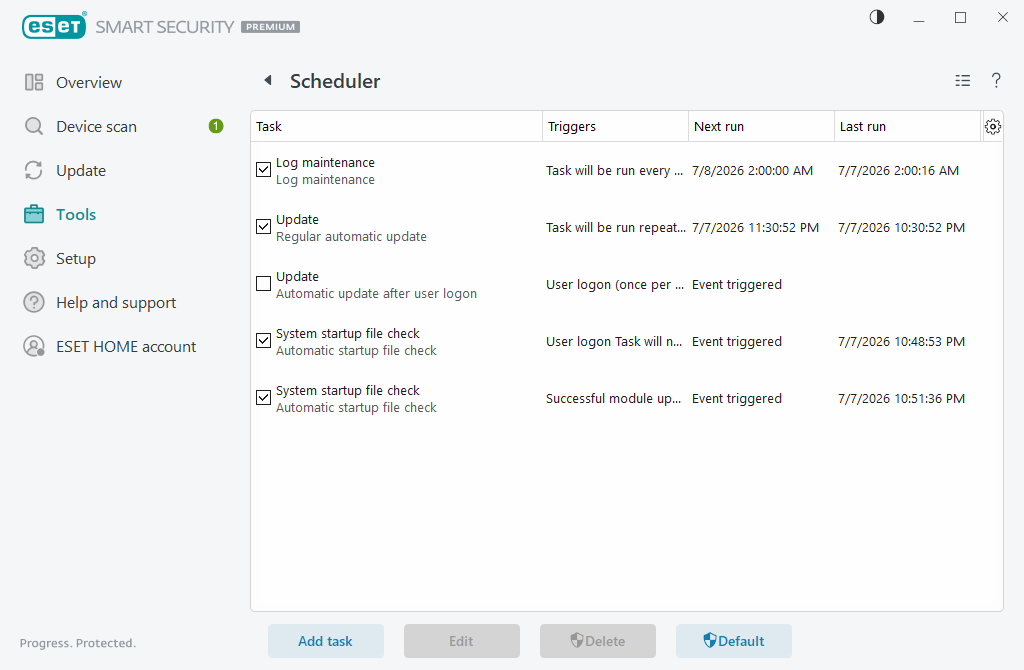The height and width of the screenshot is (670, 1024).
Task: Click last run '7/7/2026 2:00:16 AM'
Action: [899, 170]
